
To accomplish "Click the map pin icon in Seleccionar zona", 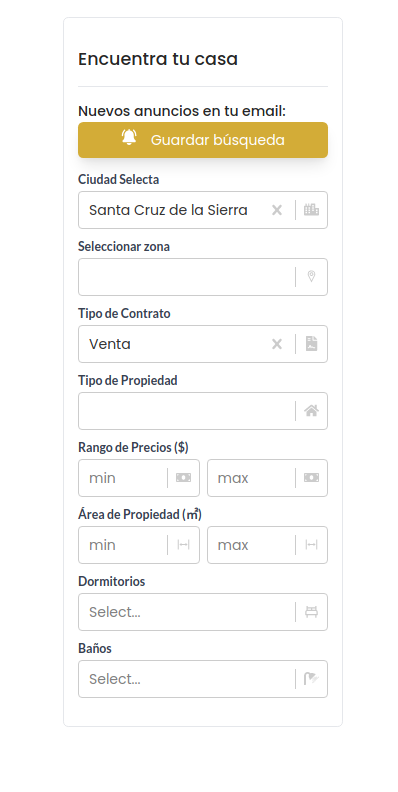I will pyautogui.click(x=311, y=276).
